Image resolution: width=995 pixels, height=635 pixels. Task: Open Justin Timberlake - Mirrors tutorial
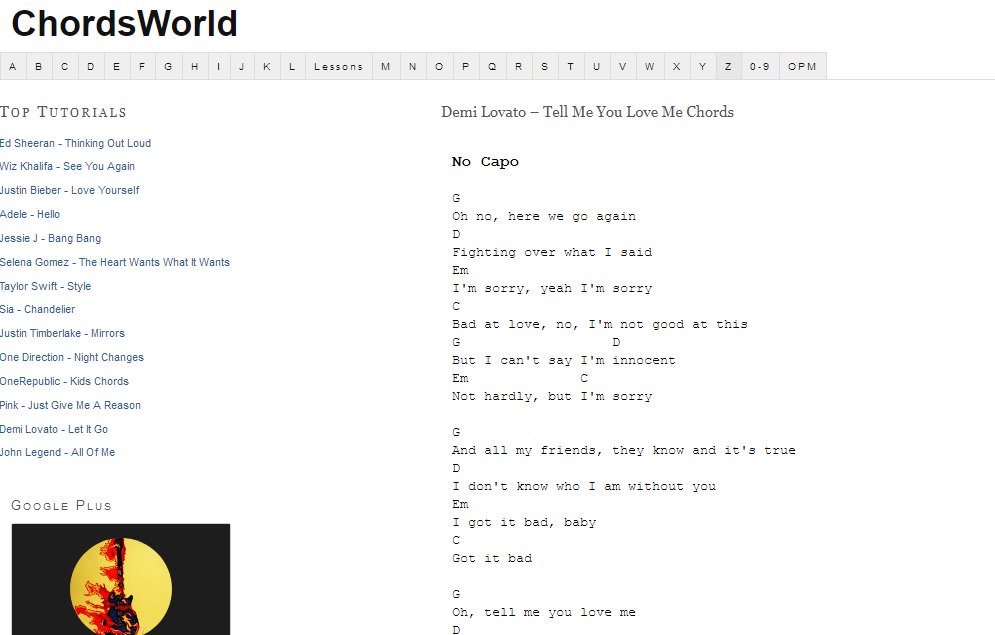(62, 334)
